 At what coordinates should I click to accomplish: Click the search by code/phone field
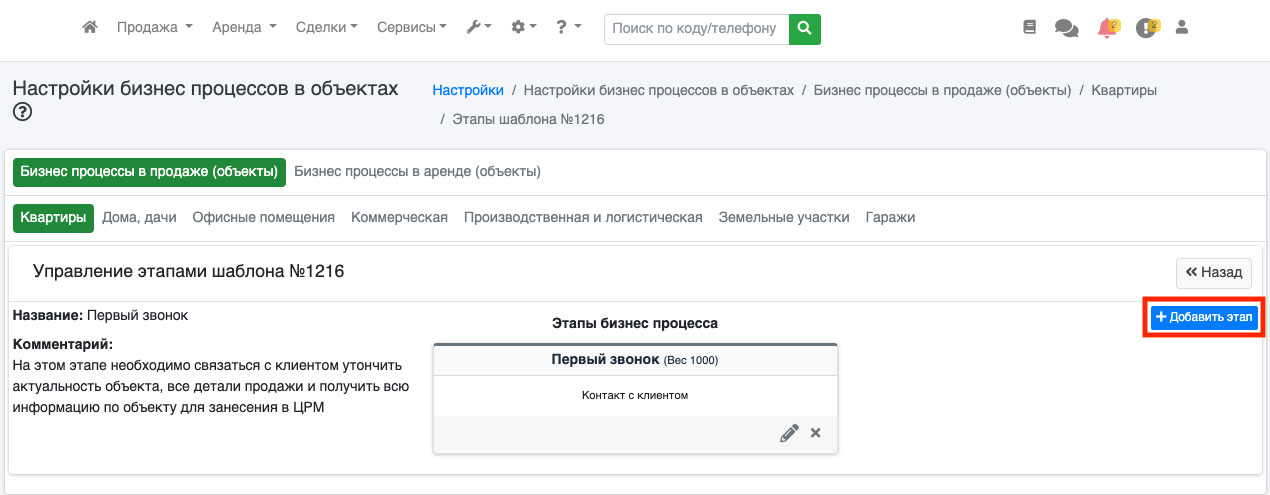[x=696, y=29]
